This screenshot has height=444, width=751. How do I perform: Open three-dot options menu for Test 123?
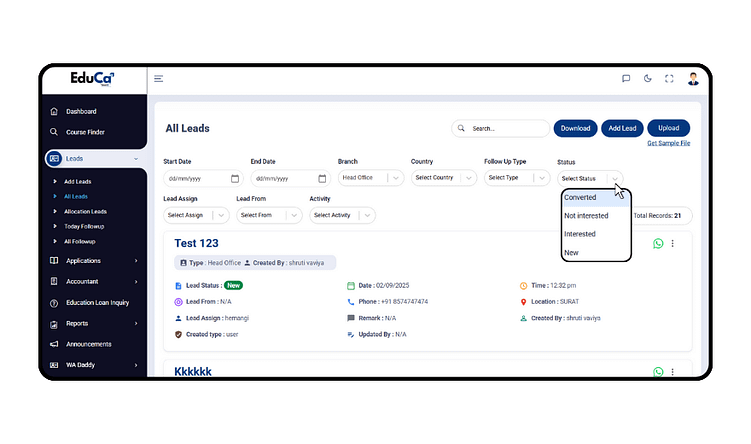point(673,243)
